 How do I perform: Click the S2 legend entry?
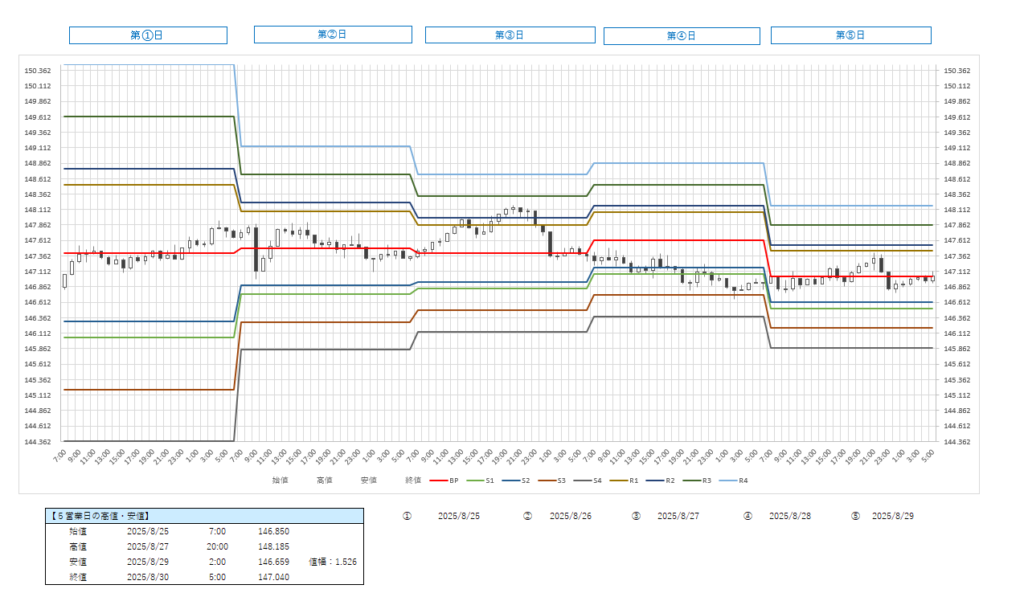click(519, 480)
